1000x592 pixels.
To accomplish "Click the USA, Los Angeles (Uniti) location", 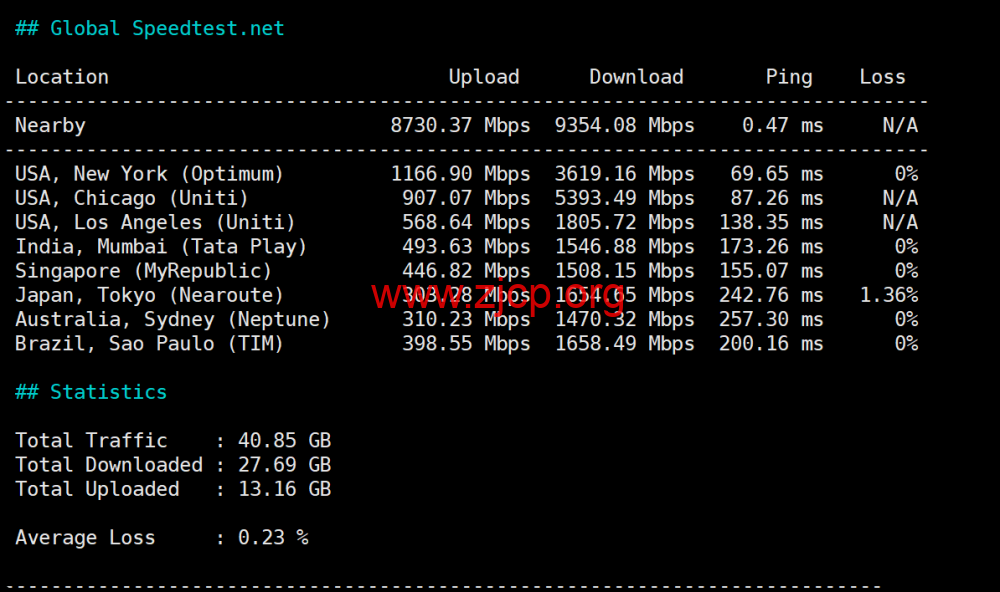I will click(x=155, y=222).
